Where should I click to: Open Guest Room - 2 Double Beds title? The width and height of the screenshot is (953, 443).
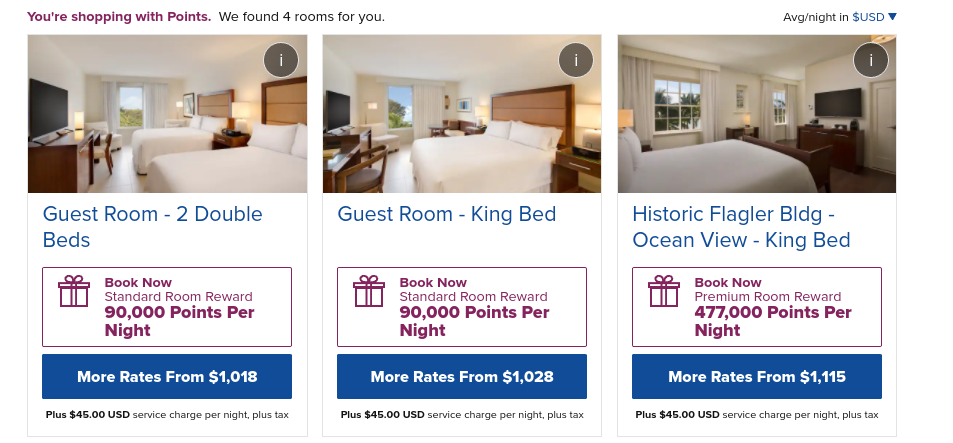[x=153, y=227]
